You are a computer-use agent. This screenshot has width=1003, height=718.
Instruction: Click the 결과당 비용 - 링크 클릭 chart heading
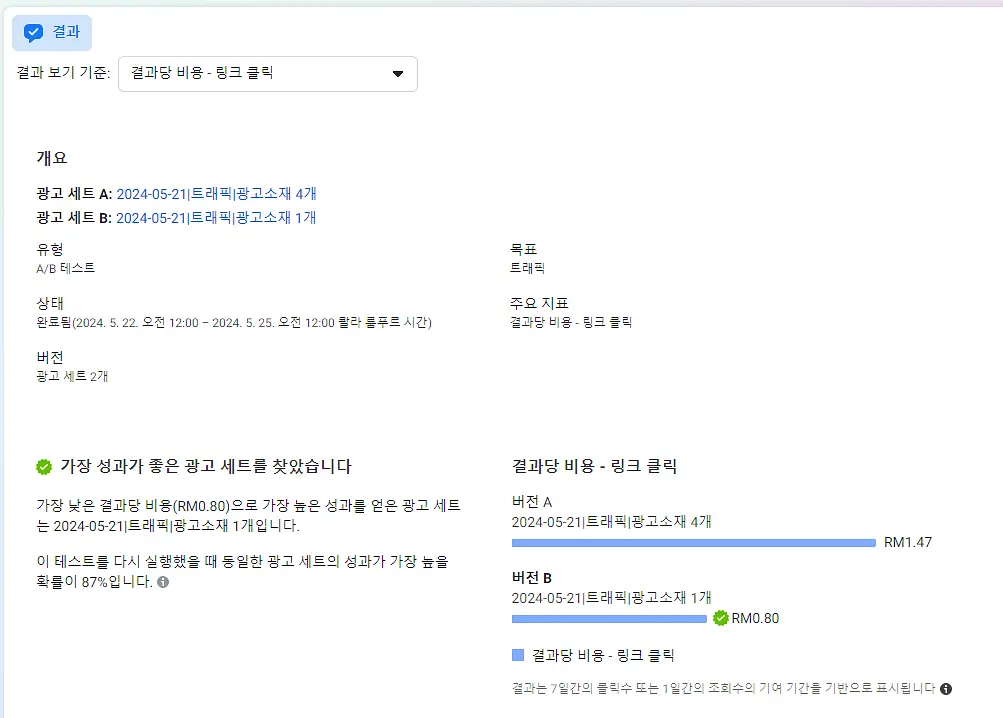[594, 466]
